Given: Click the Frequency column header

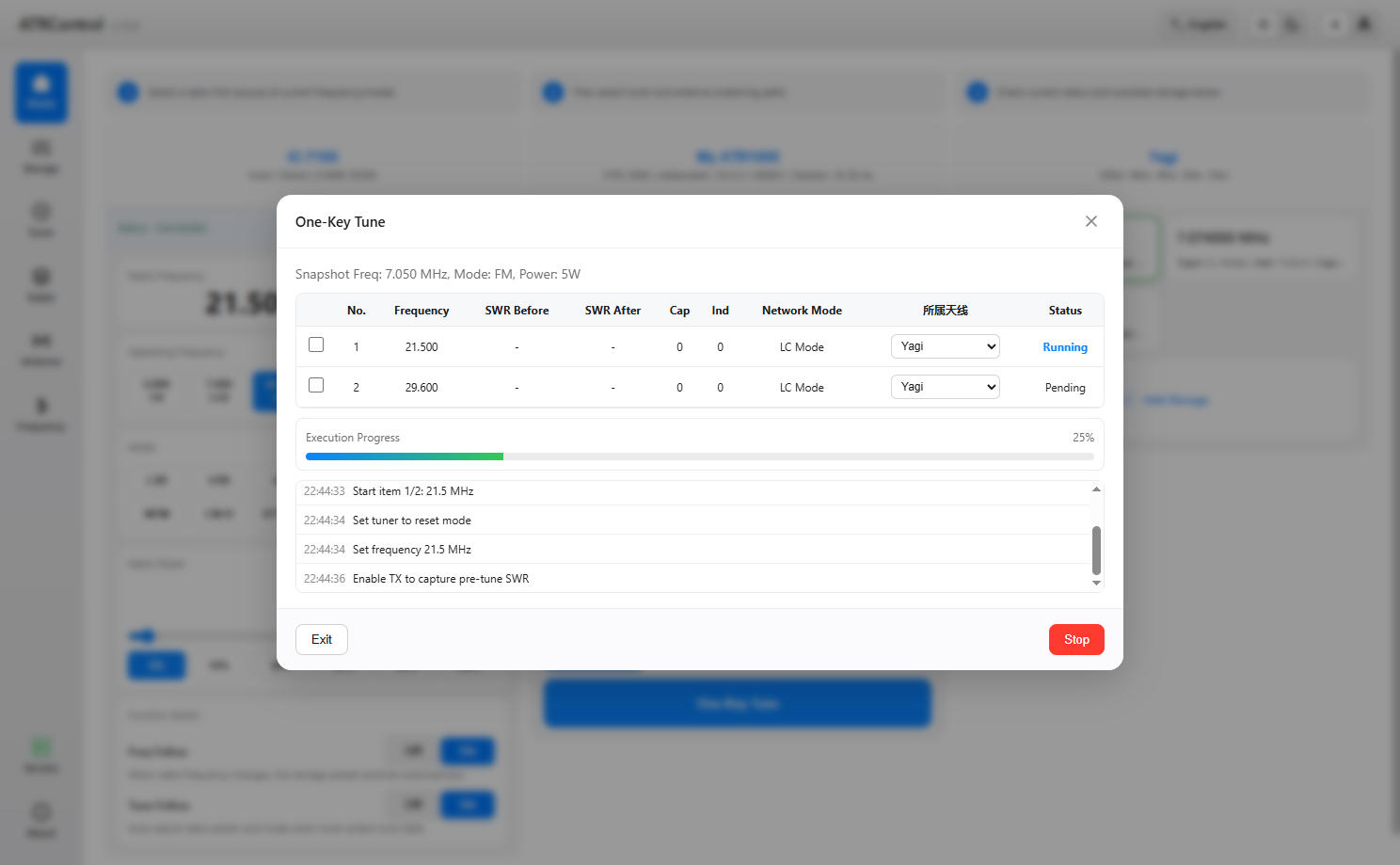Looking at the screenshot, I should click(x=422, y=311).
